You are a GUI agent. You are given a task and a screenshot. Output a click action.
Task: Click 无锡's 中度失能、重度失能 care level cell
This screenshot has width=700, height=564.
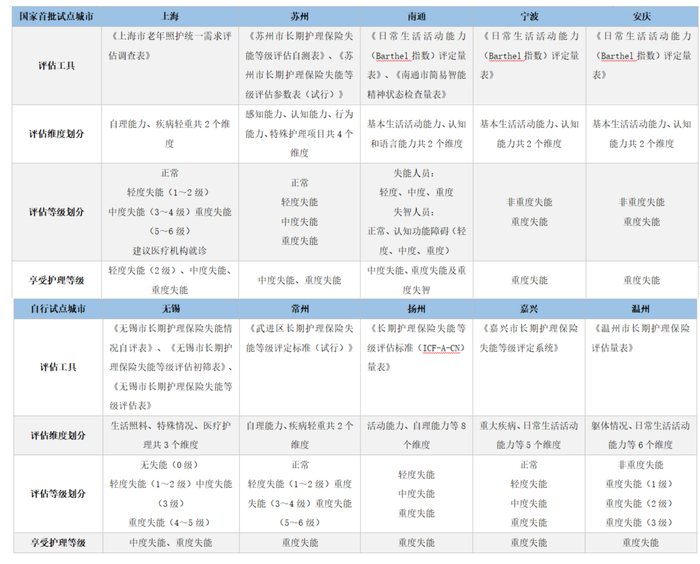coord(171,543)
